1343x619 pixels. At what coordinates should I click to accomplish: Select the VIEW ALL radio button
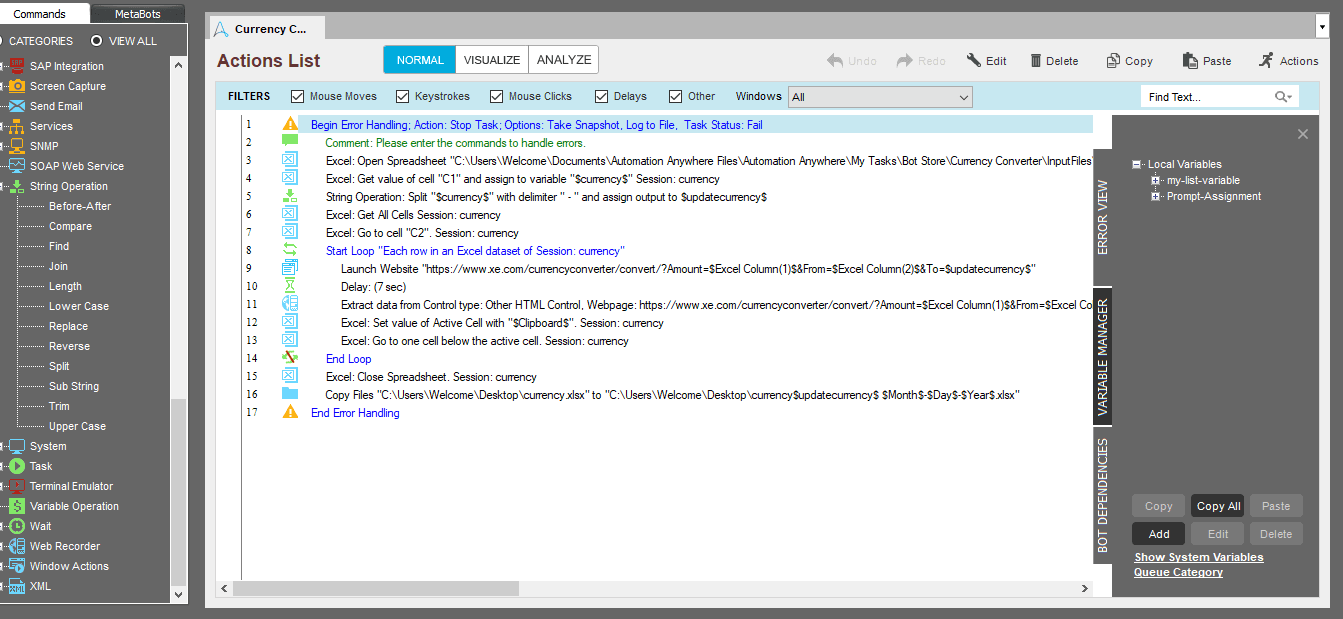(x=97, y=41)
